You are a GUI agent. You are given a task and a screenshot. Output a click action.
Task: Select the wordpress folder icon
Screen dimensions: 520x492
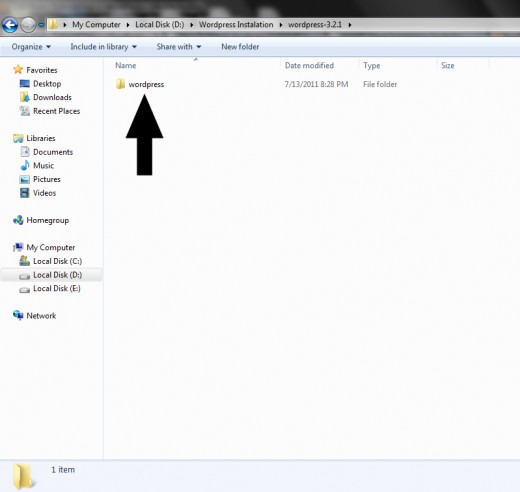point(120,84)
